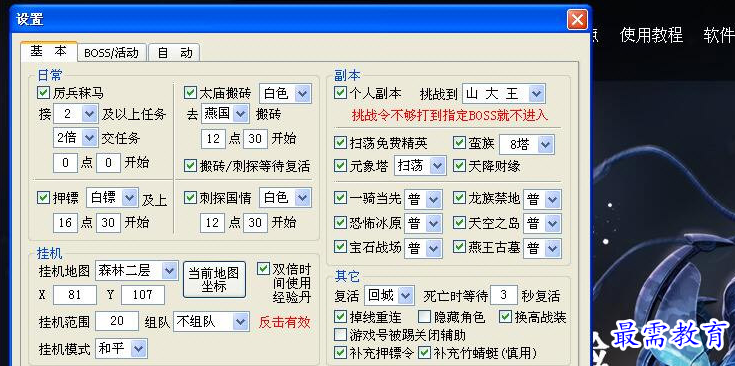
Task: Toggle the 厉兵秣马 checkbox
Action: click(43, 93)
